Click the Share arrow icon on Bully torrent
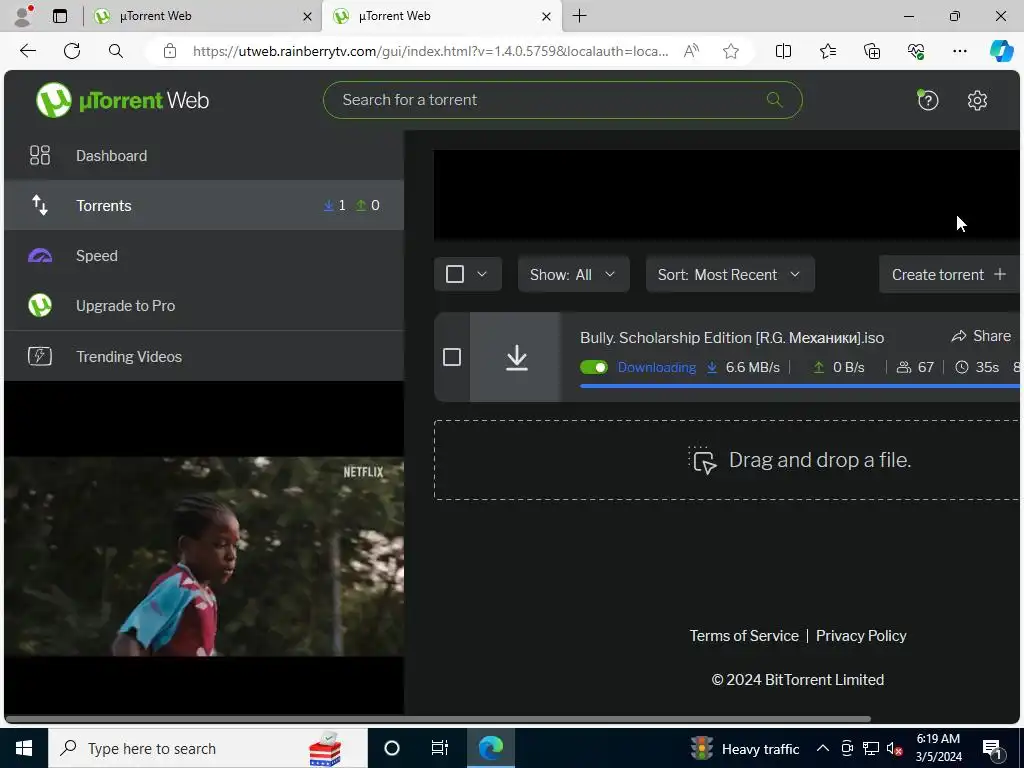1024x768 pixels. point(959,336)
